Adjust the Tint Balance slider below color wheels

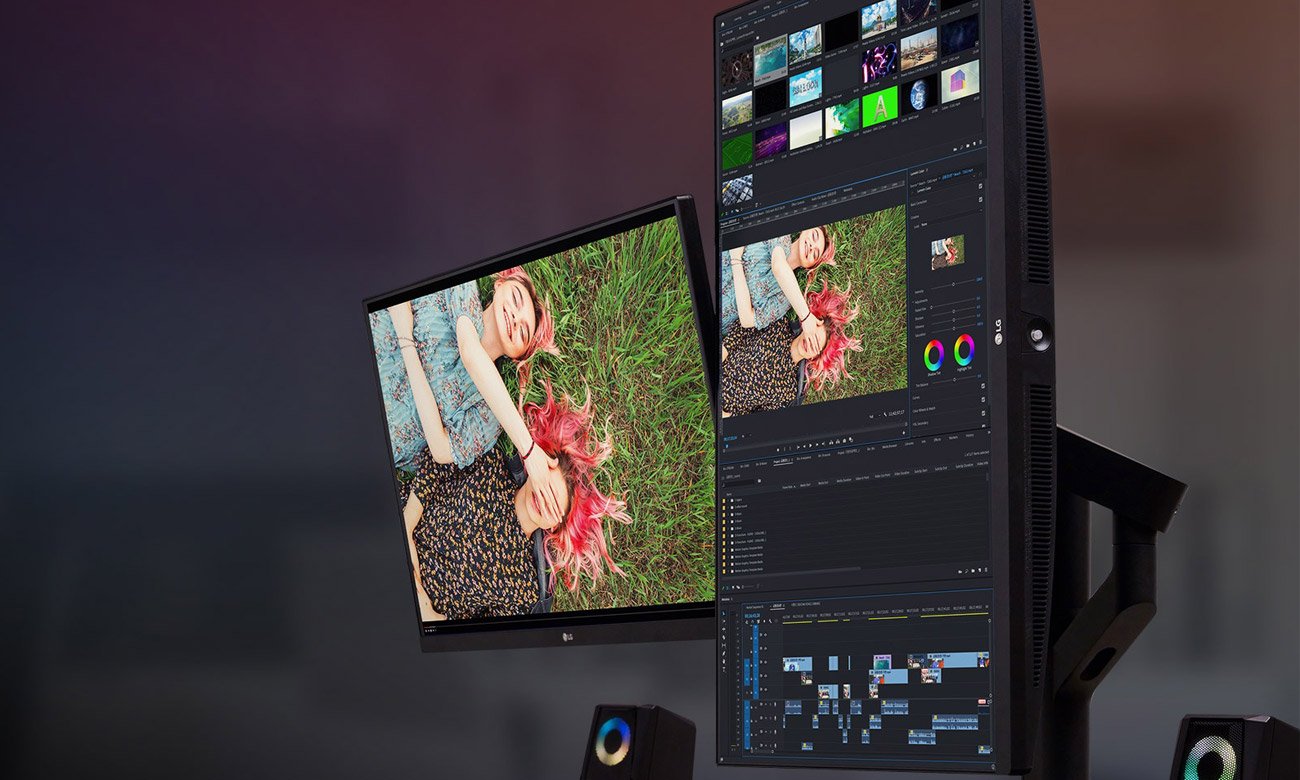coord(955,379)
